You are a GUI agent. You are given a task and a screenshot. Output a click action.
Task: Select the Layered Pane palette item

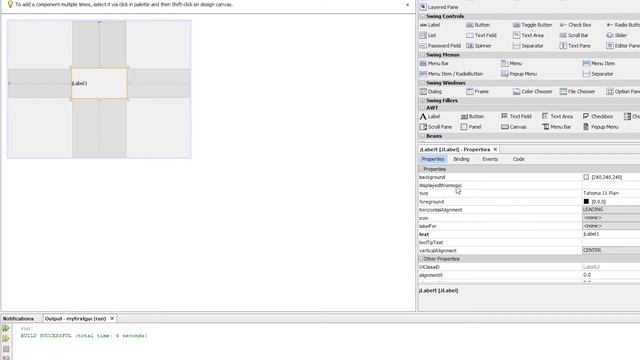pyautogui.click(x=439, y=7)
